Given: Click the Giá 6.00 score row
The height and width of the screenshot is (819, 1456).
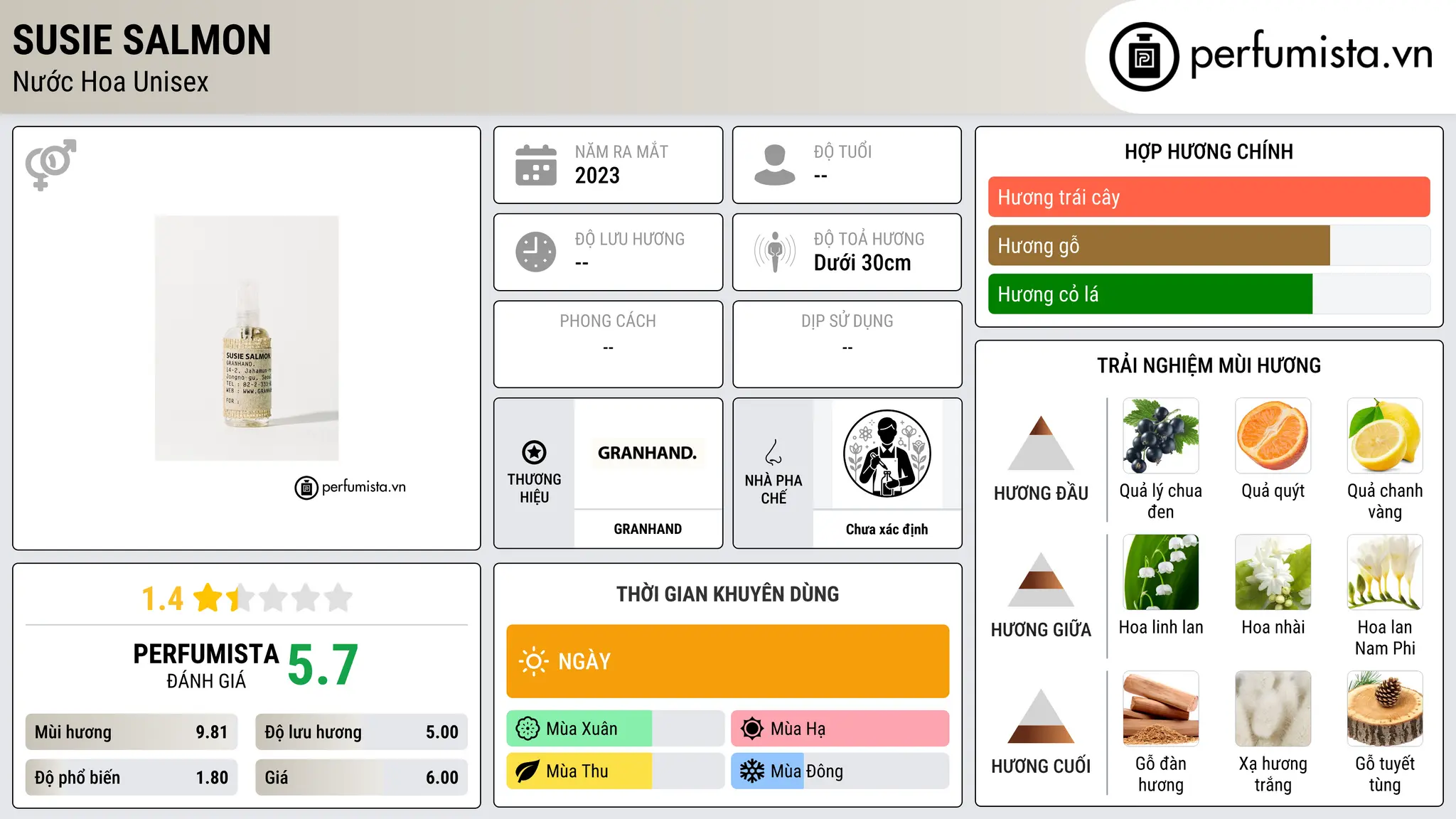Looking at the screenshot, I should click(x=361, y=778).
